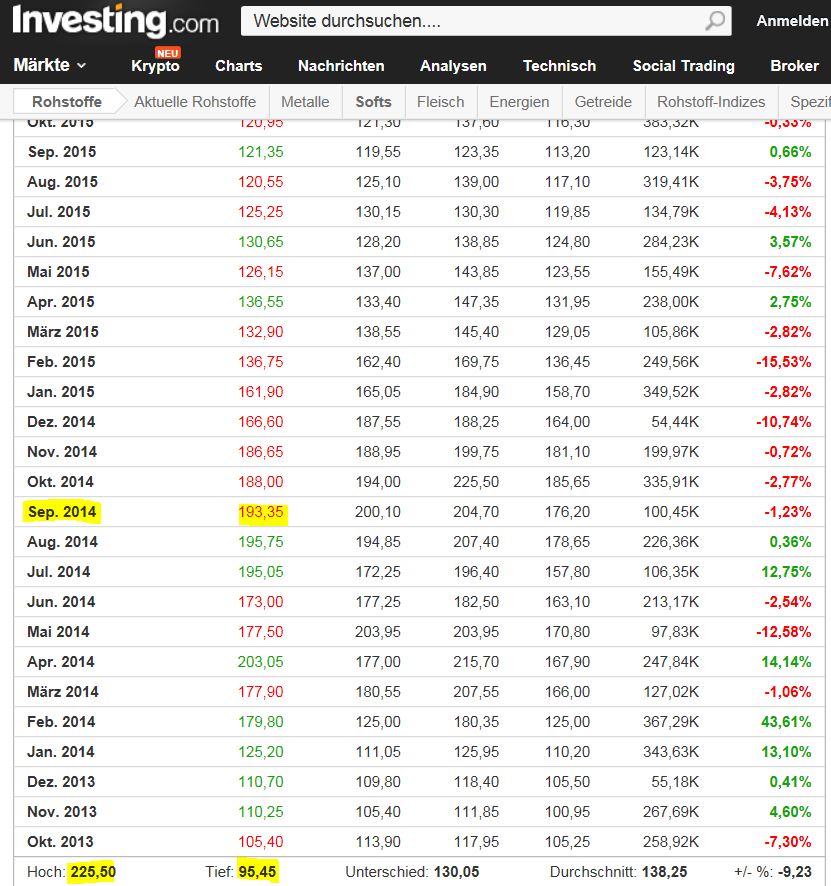The width and height of the screenshot is (831, 886).
Task: Select the Softs sub-navigation tab
Action: point(374,101)
